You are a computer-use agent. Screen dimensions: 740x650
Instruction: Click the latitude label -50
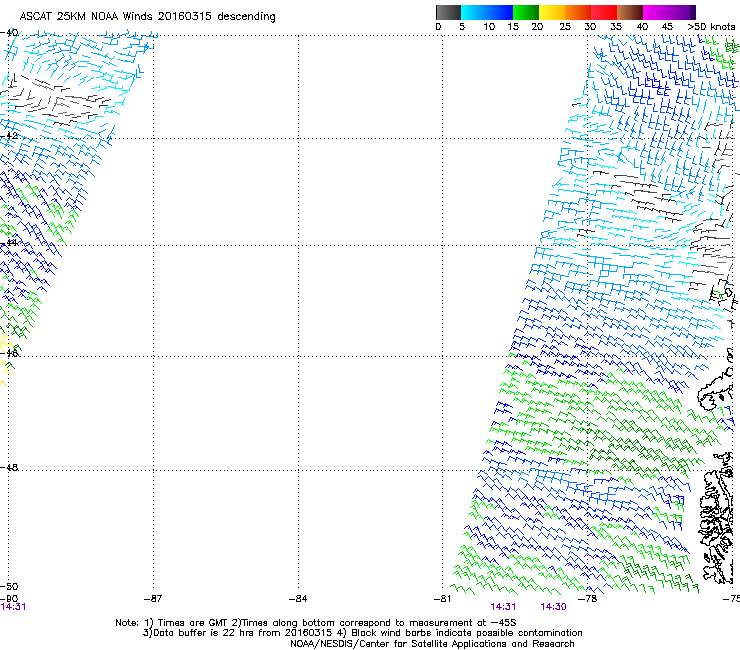pyautogui.click(x=9, y=587)
